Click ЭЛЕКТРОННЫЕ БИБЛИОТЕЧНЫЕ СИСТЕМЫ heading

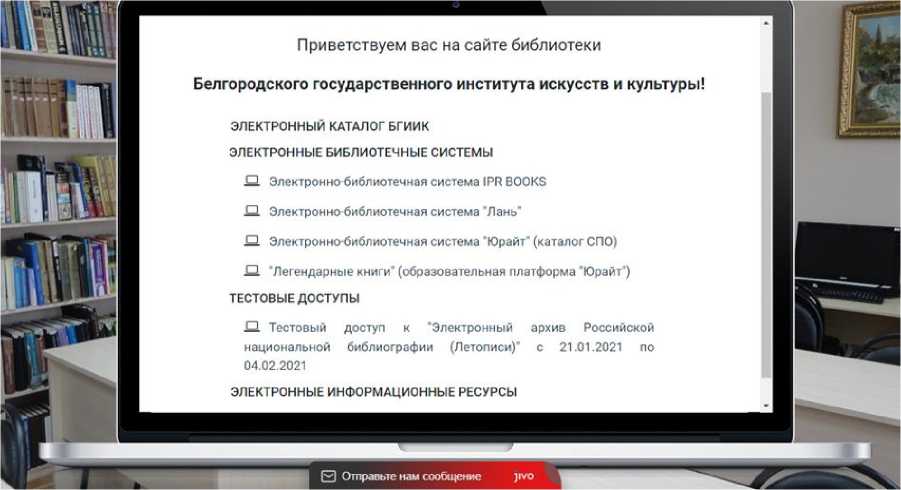pos(361,153)
